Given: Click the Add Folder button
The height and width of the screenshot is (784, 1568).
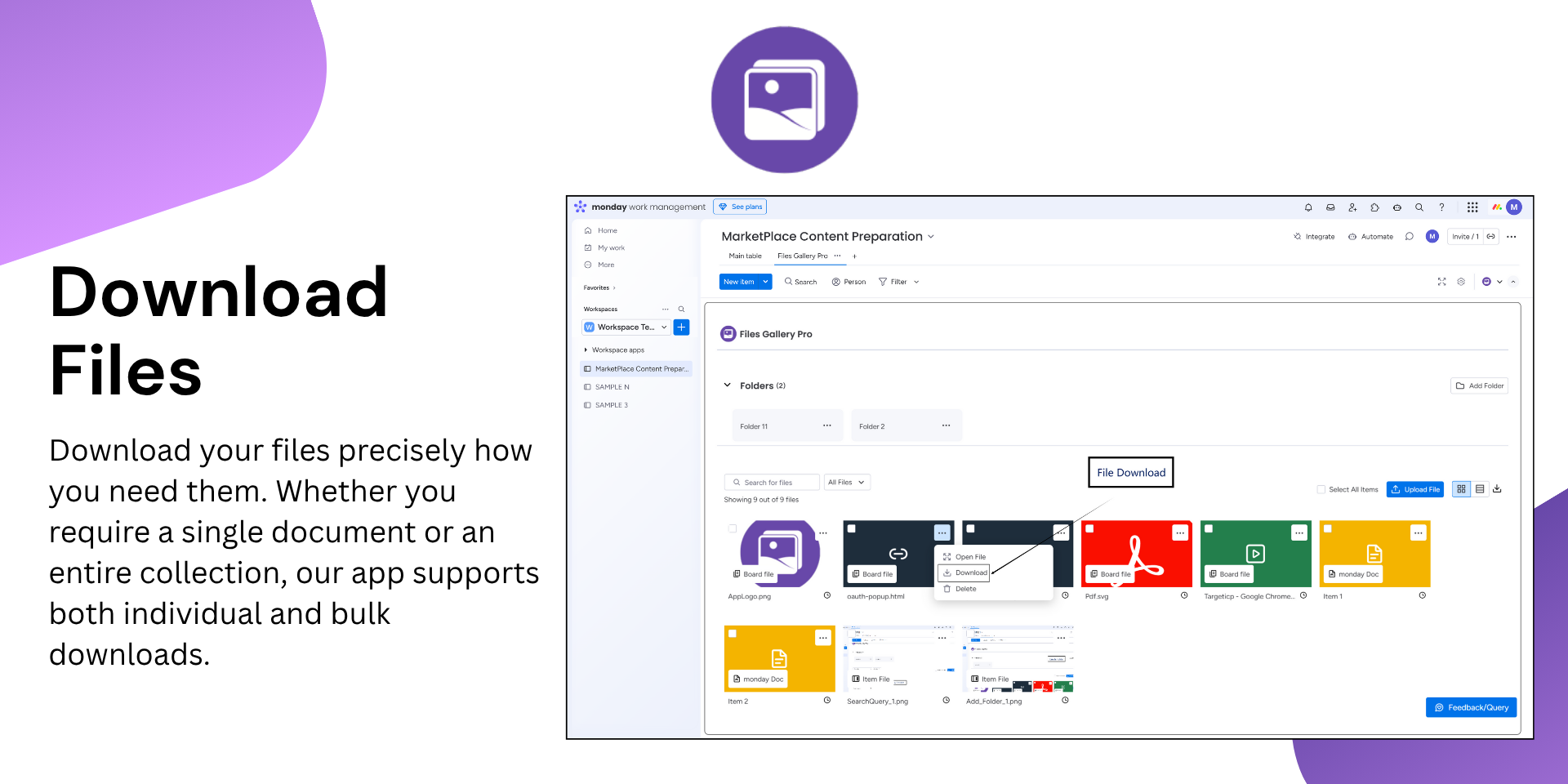Looking at the screenshot, I should pyautogui.click(x=1479, y=385).
